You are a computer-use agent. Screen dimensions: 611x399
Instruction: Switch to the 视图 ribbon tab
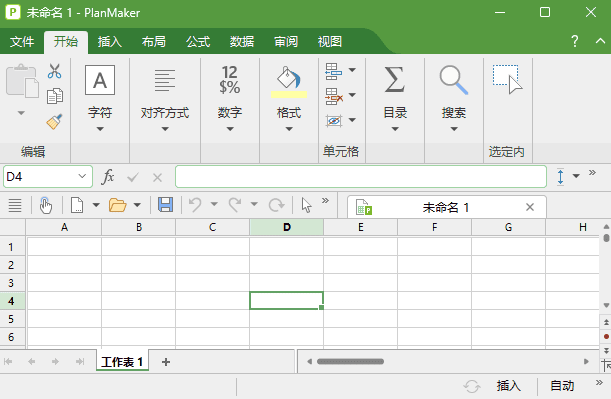330,41
